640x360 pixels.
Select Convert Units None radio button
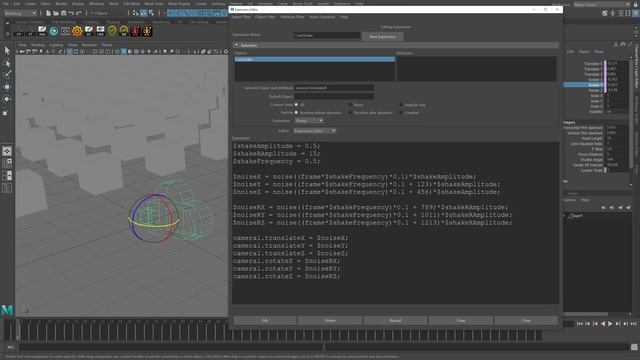[350, 105]
